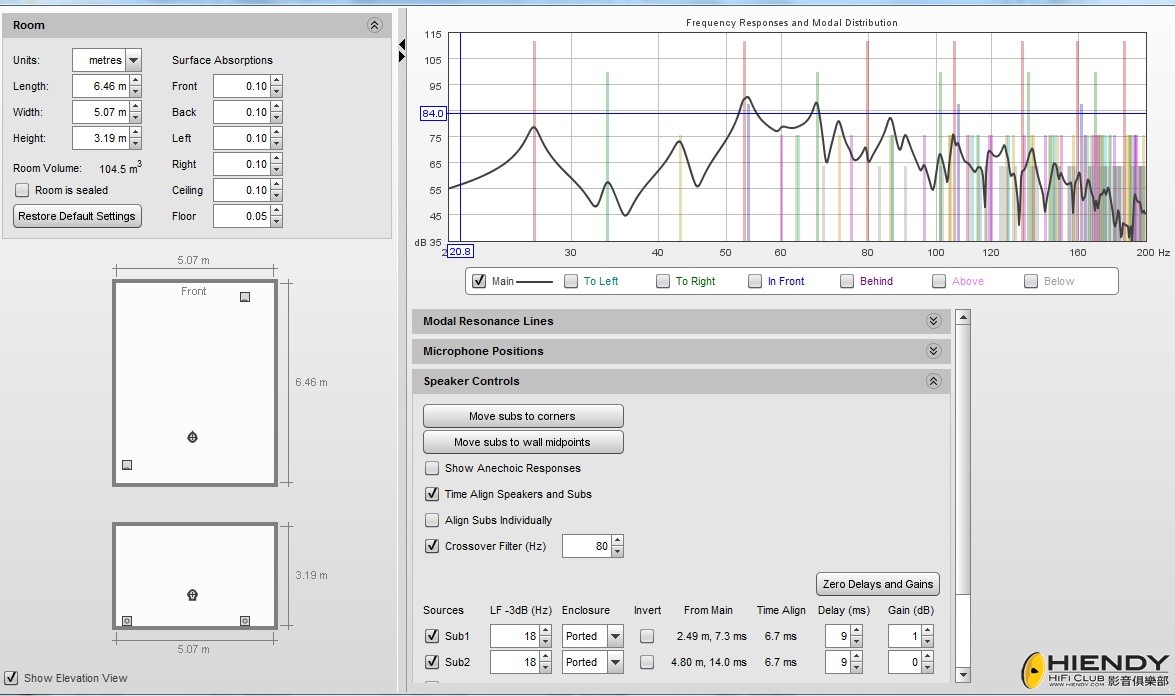The width and height of the screenshot is (1175, 696).
Task: Select the rear-left subwoofer icon in plan view
Action: tap(127, 465)
